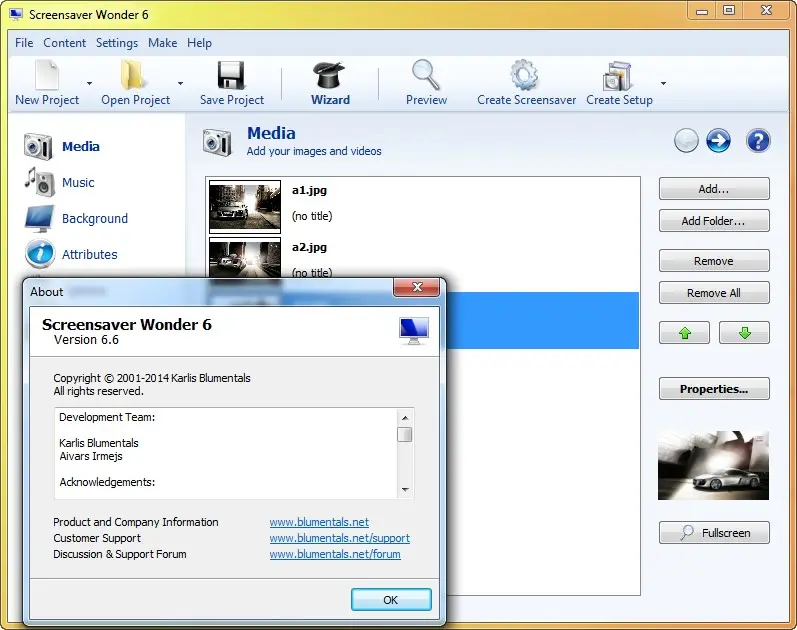The image size is (797, 630).
Task: Launch the Wizard hat icon
Action: pyautogui.click(x=329, y=75)
